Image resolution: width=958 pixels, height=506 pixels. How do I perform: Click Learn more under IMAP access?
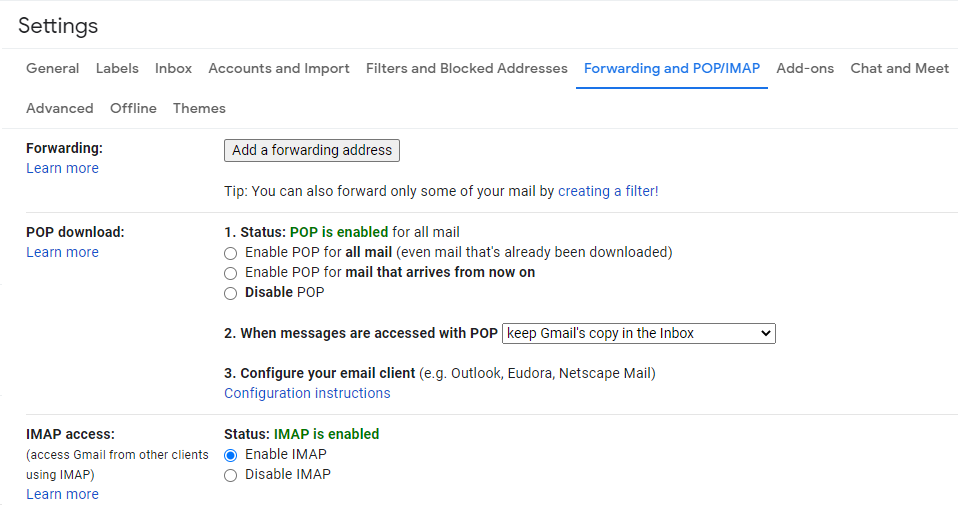[x=62, y=494]
